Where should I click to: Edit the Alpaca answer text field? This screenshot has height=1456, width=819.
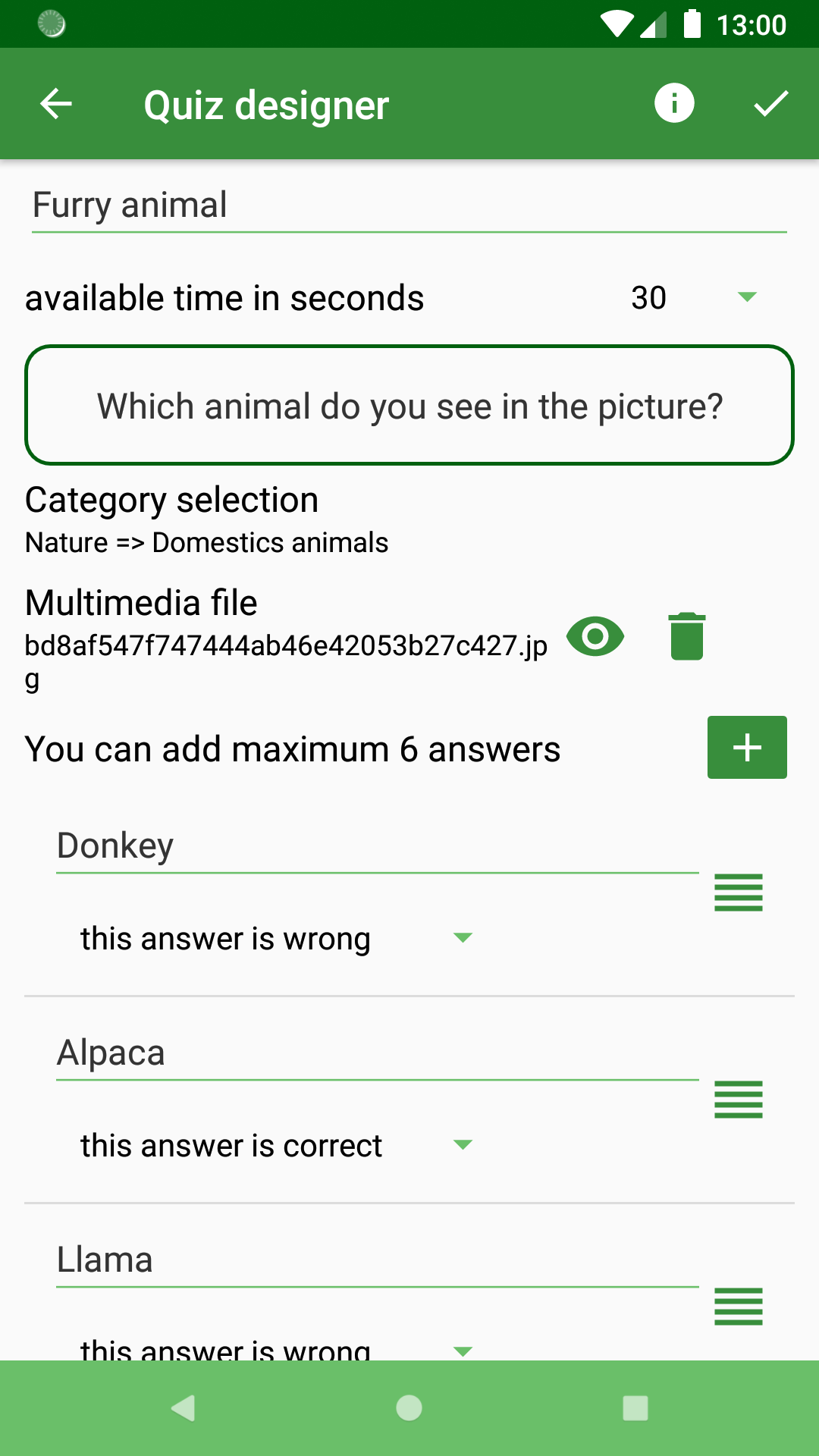pos(377,1053)
